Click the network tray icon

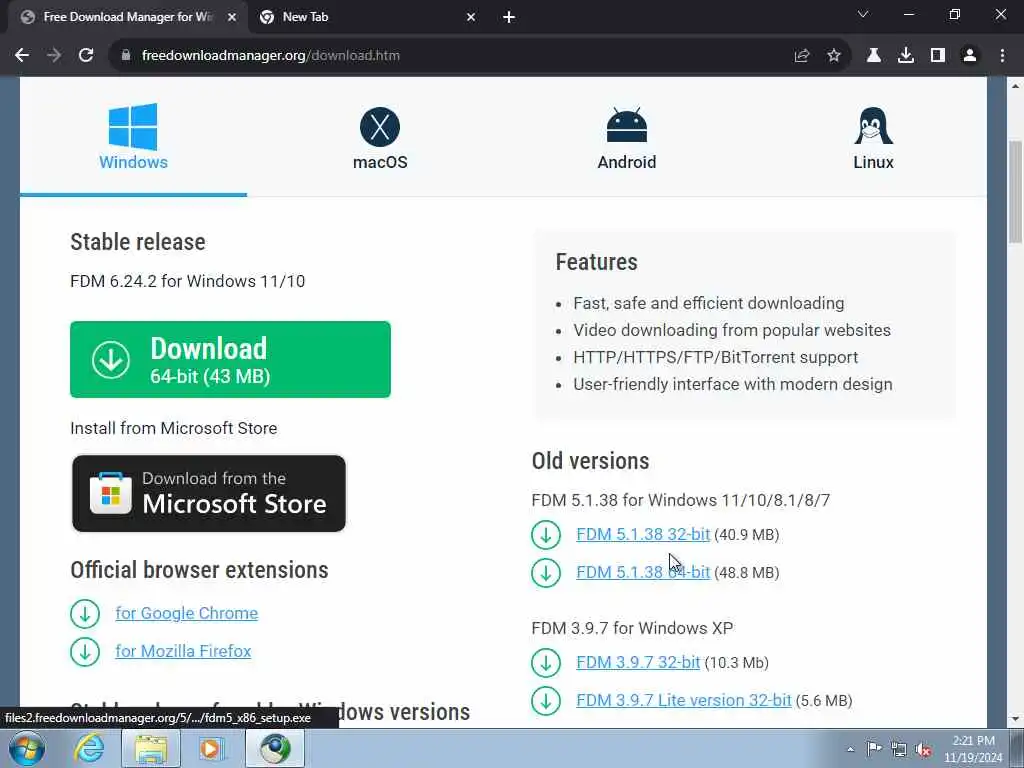(x=899, y=750)
